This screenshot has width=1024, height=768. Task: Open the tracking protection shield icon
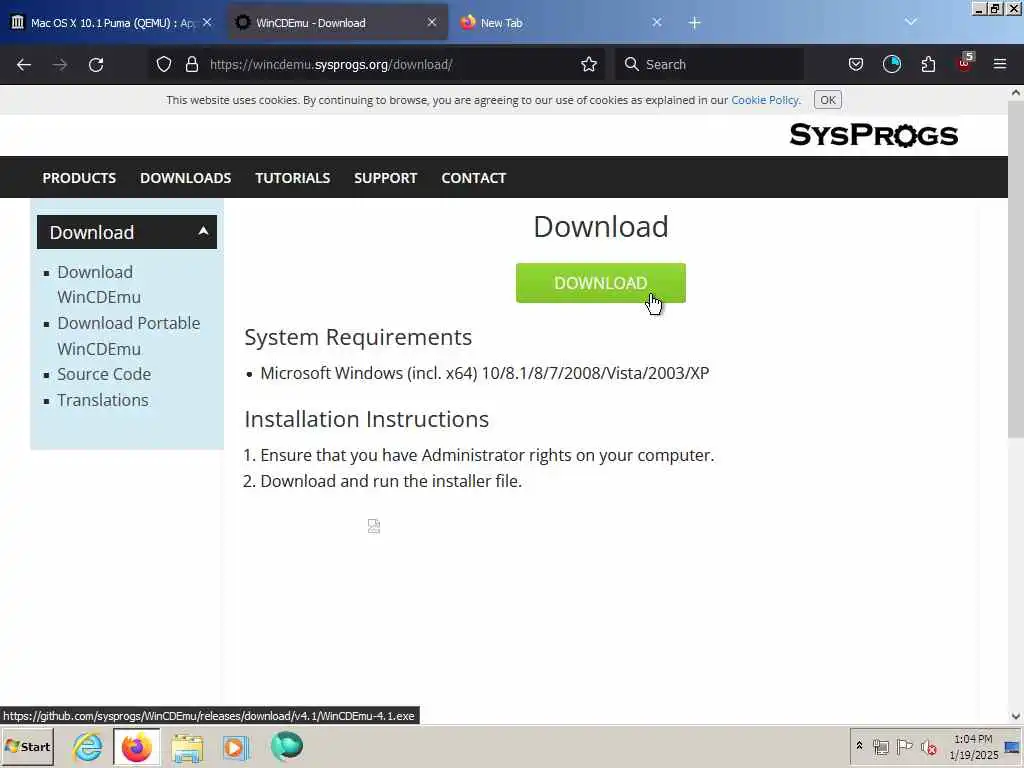click(164, 64)
